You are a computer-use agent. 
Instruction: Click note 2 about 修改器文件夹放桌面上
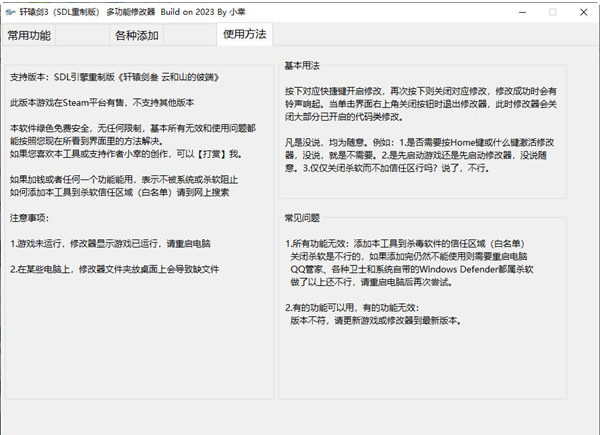[115, 269]
